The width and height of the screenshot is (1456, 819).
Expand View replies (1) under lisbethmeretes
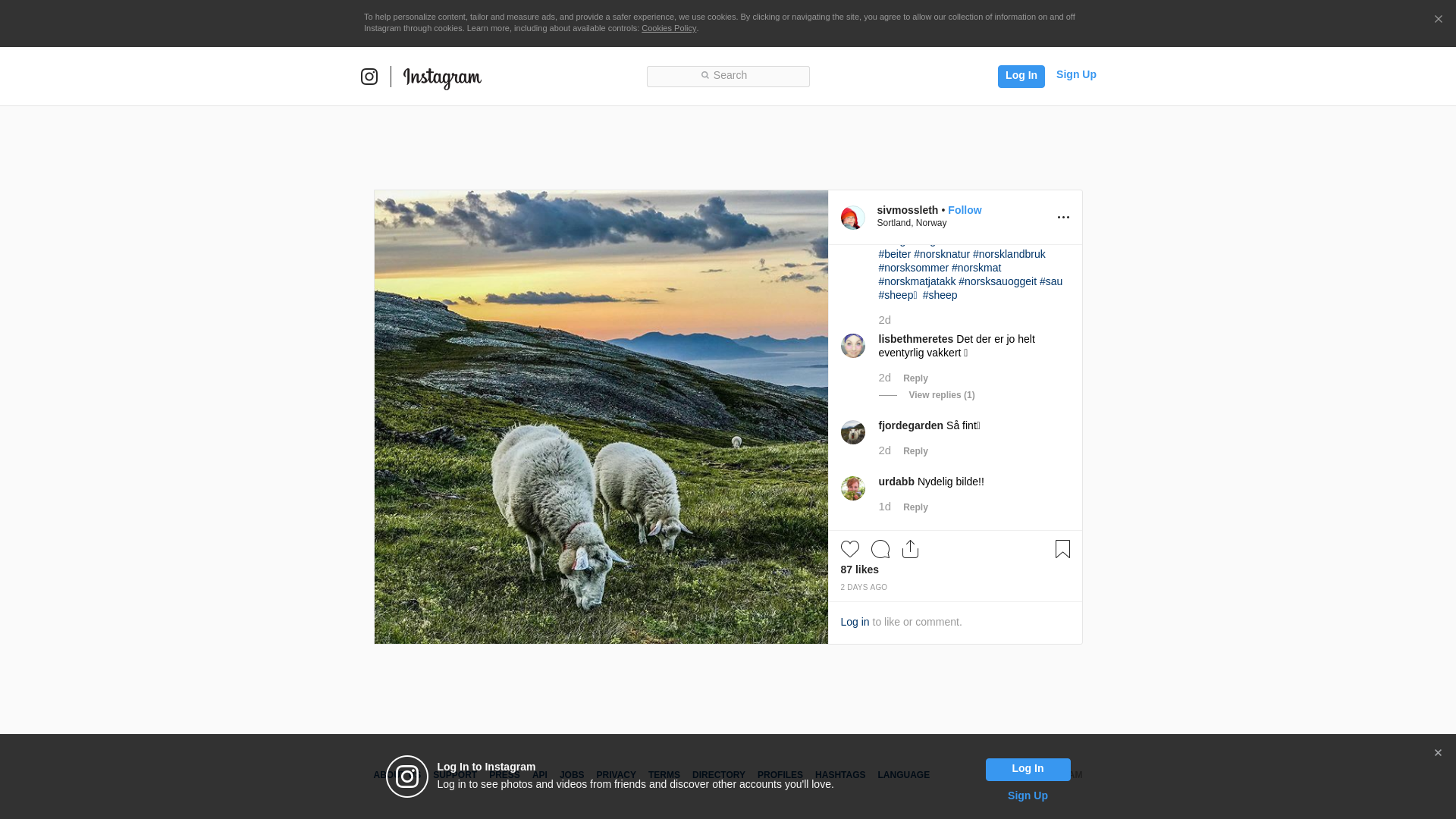(x=941, y=395)
